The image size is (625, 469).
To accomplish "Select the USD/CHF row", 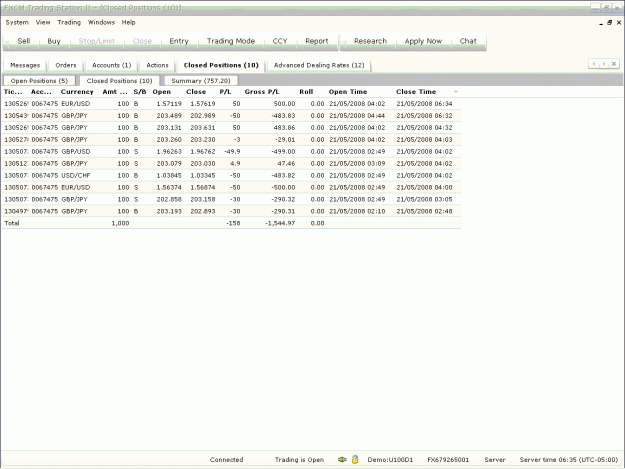I will [231, 175].
